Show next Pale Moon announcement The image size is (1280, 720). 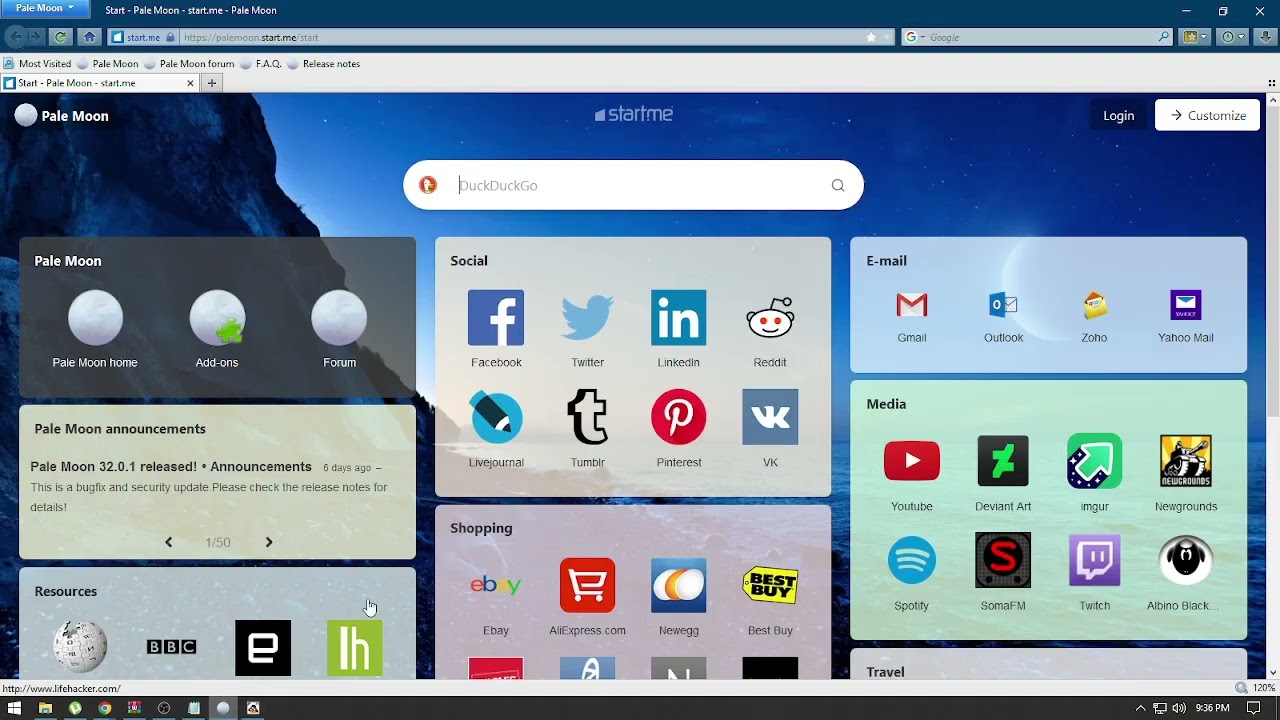(x=269, y=542)
